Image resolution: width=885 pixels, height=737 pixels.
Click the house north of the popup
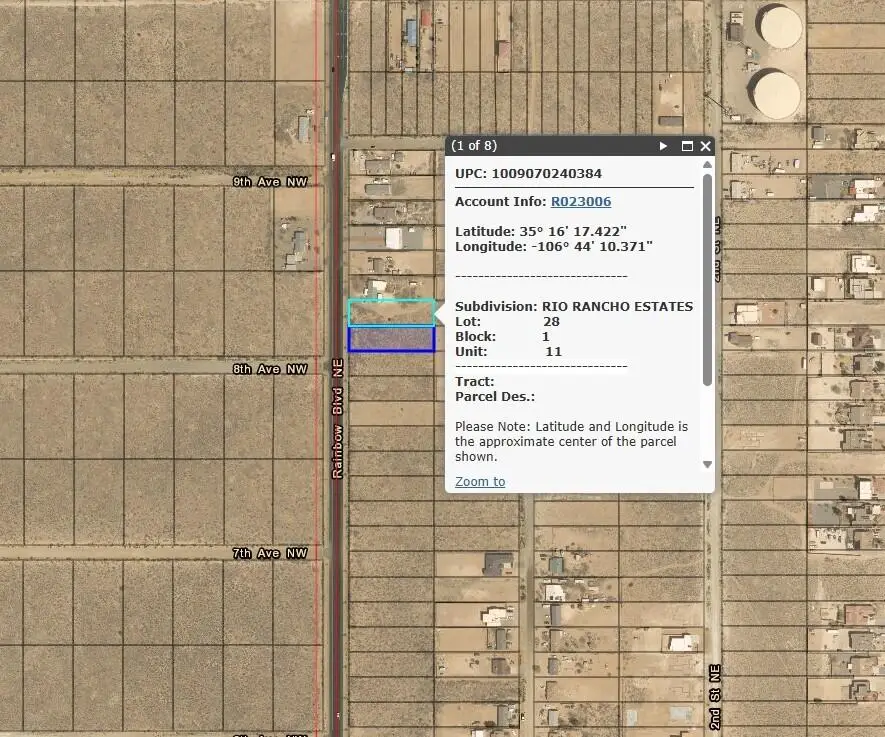tap(412, 30)
